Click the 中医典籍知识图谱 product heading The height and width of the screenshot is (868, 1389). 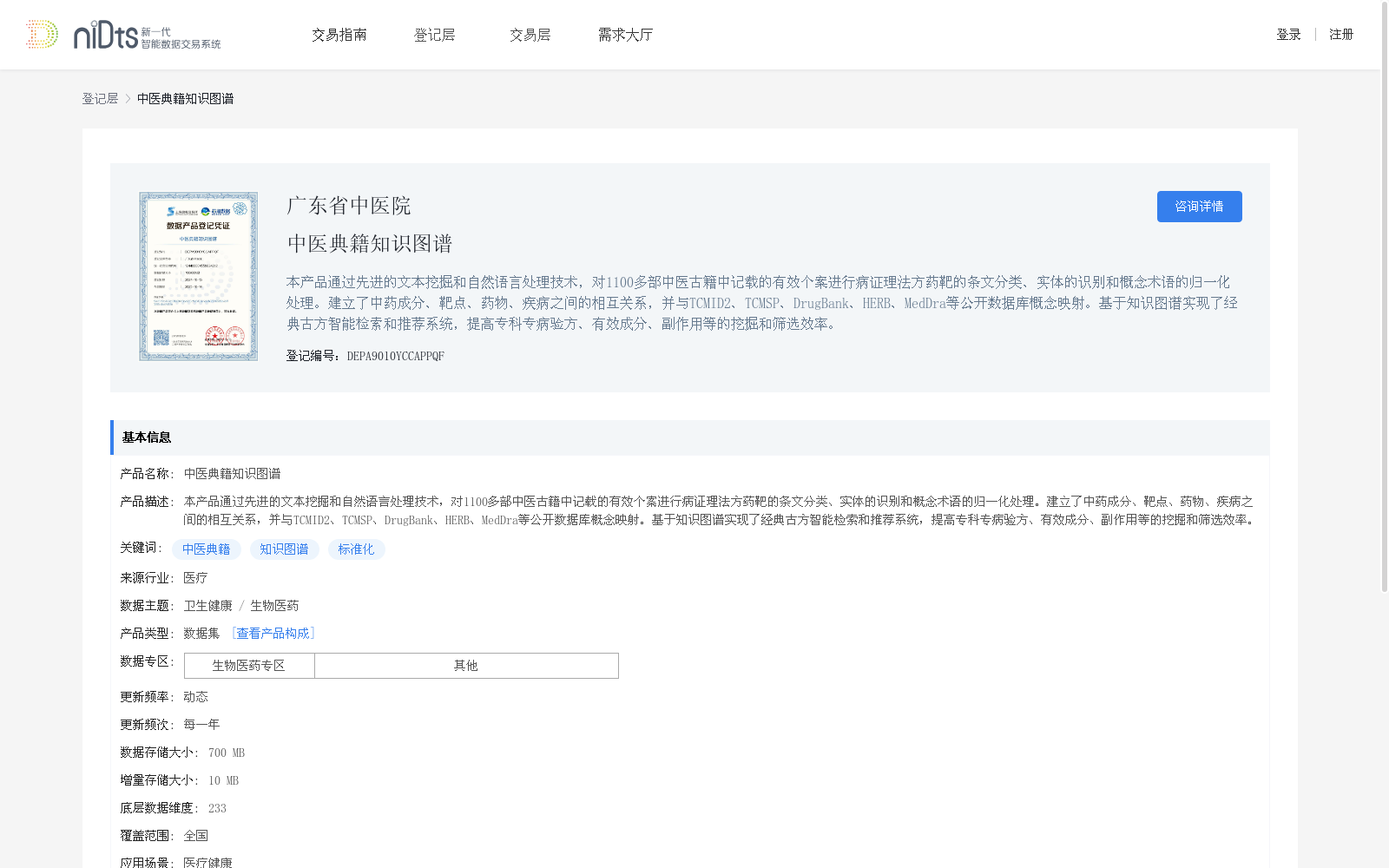click(x=370, y=244)
